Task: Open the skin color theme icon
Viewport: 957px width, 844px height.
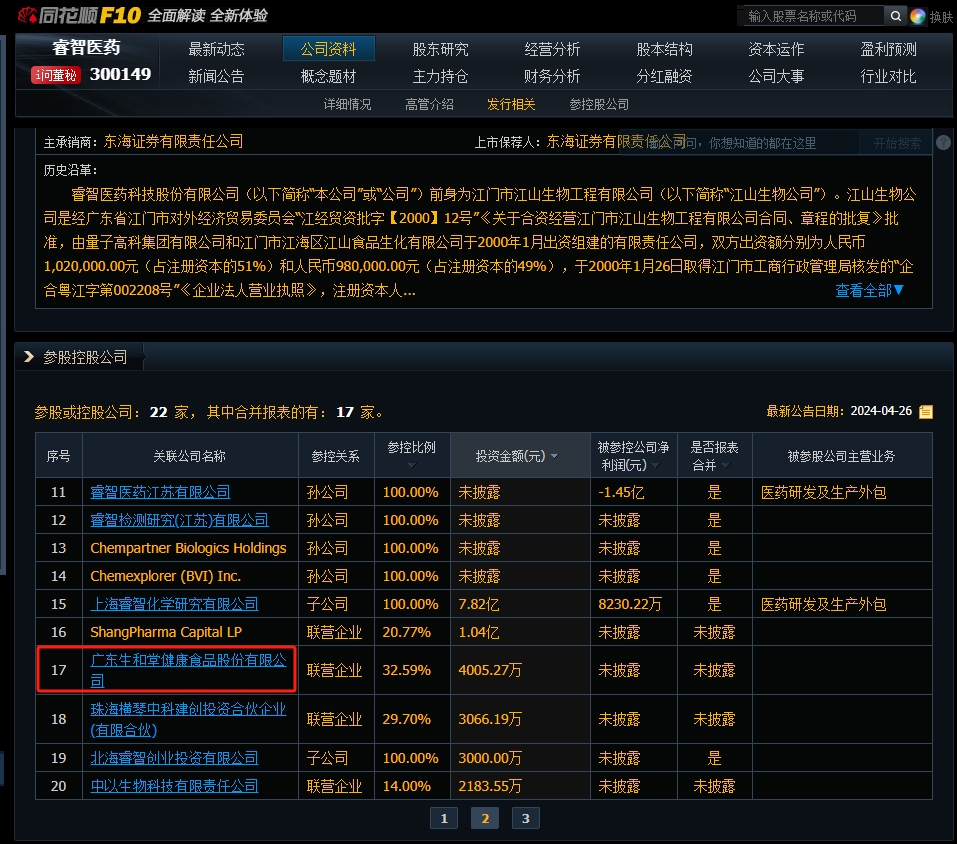Action: tap(917, 16)
